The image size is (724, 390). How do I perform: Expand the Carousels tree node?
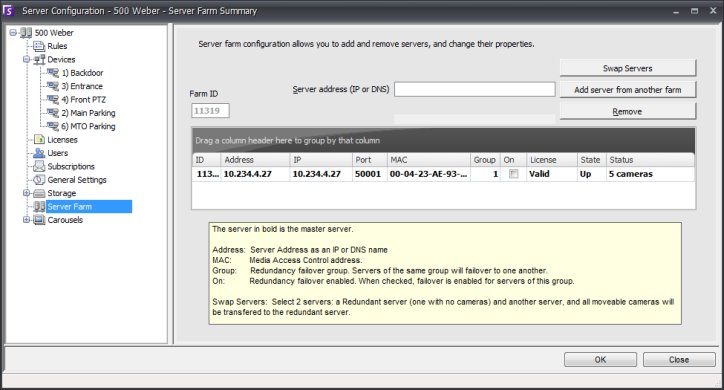coord(26,220)
